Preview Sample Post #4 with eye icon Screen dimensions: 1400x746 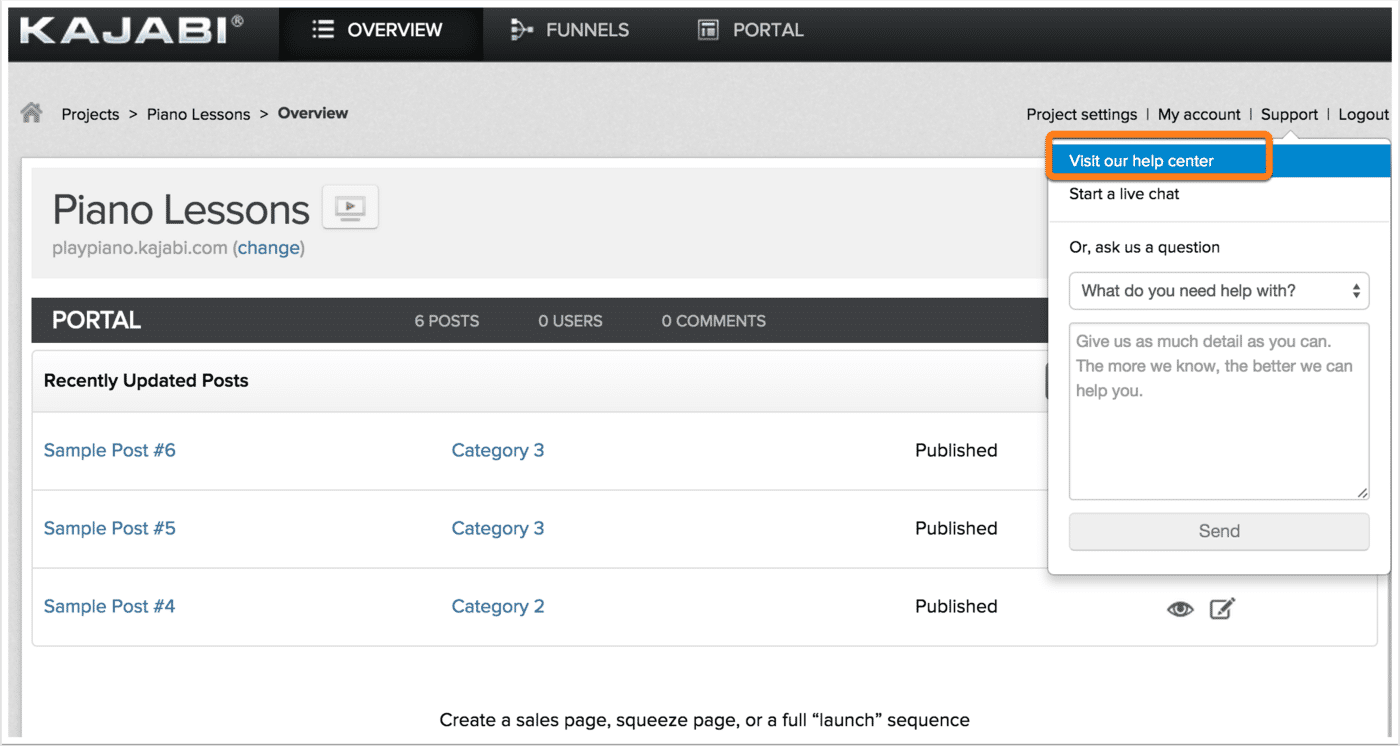[1180, 608]
